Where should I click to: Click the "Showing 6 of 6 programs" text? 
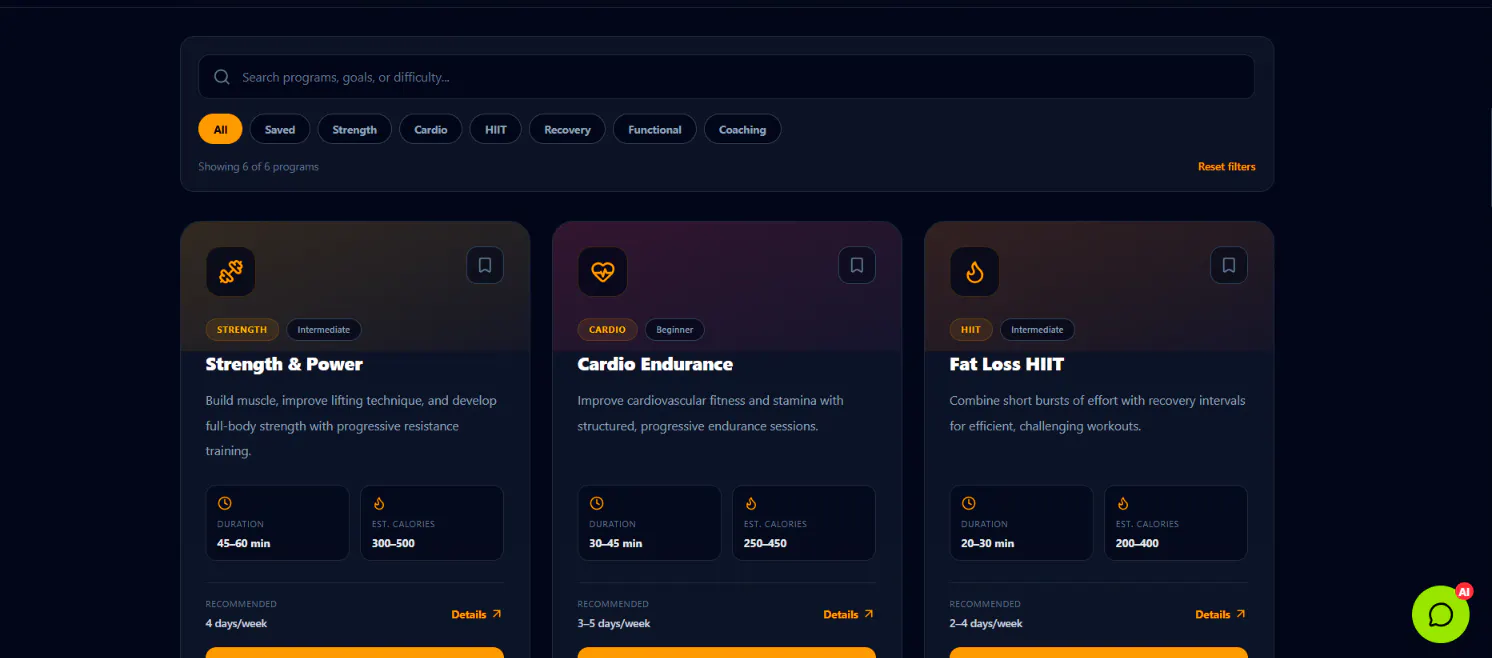tap(258, 167)
